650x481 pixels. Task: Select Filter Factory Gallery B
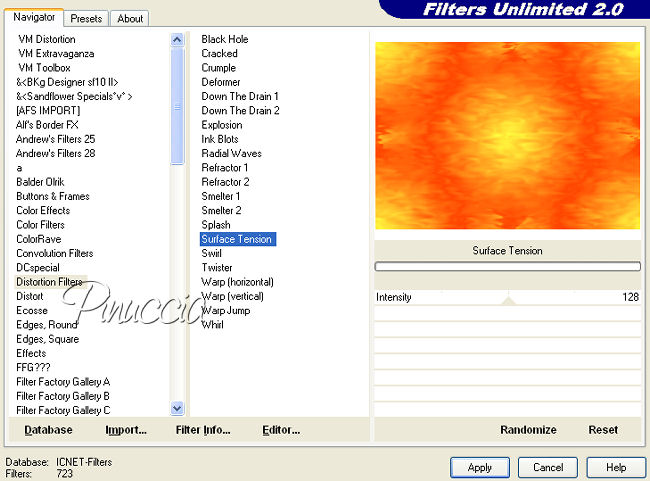point(63,396)
